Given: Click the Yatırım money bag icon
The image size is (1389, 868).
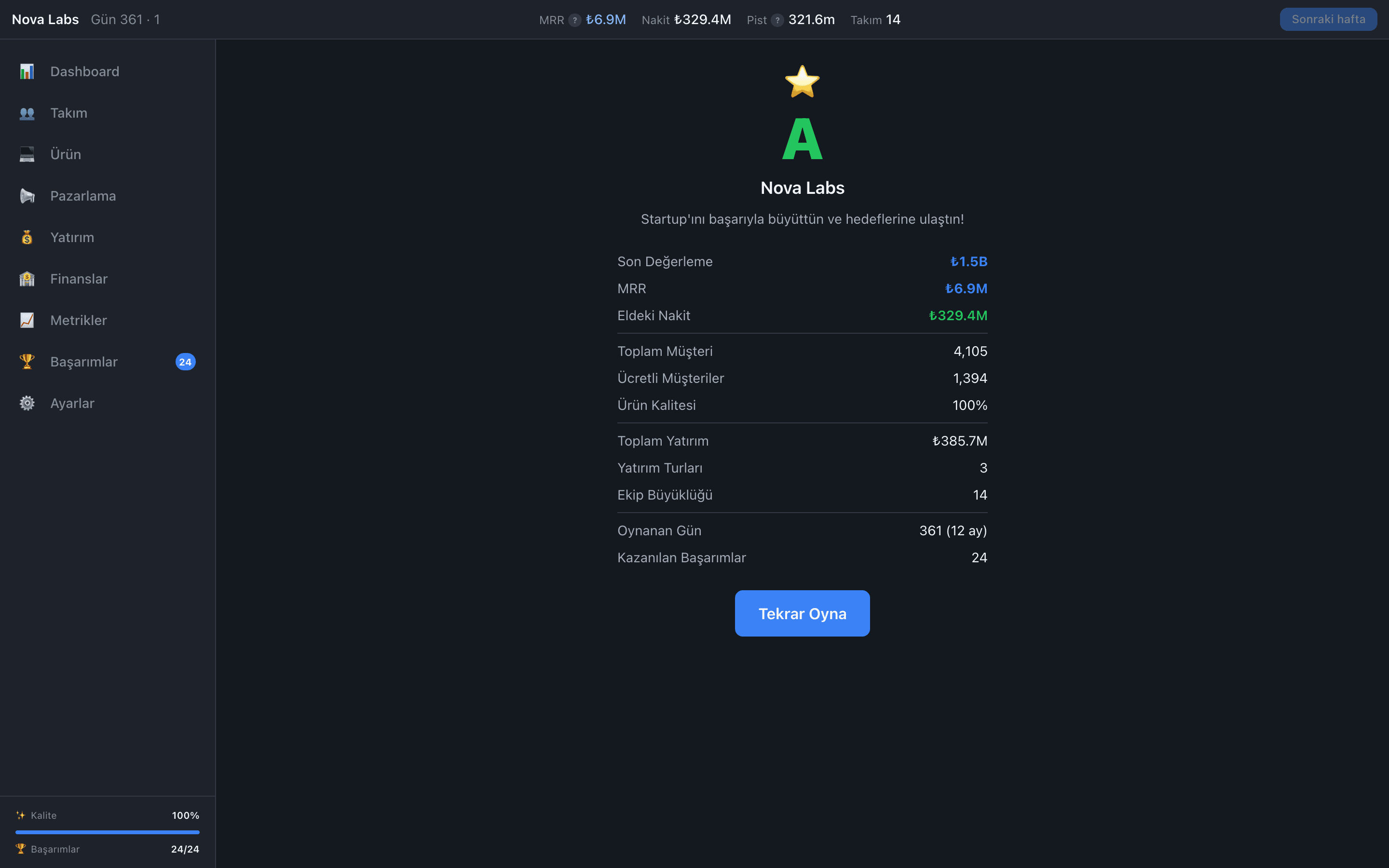Looking at the screenshot, I should point(27,238).
